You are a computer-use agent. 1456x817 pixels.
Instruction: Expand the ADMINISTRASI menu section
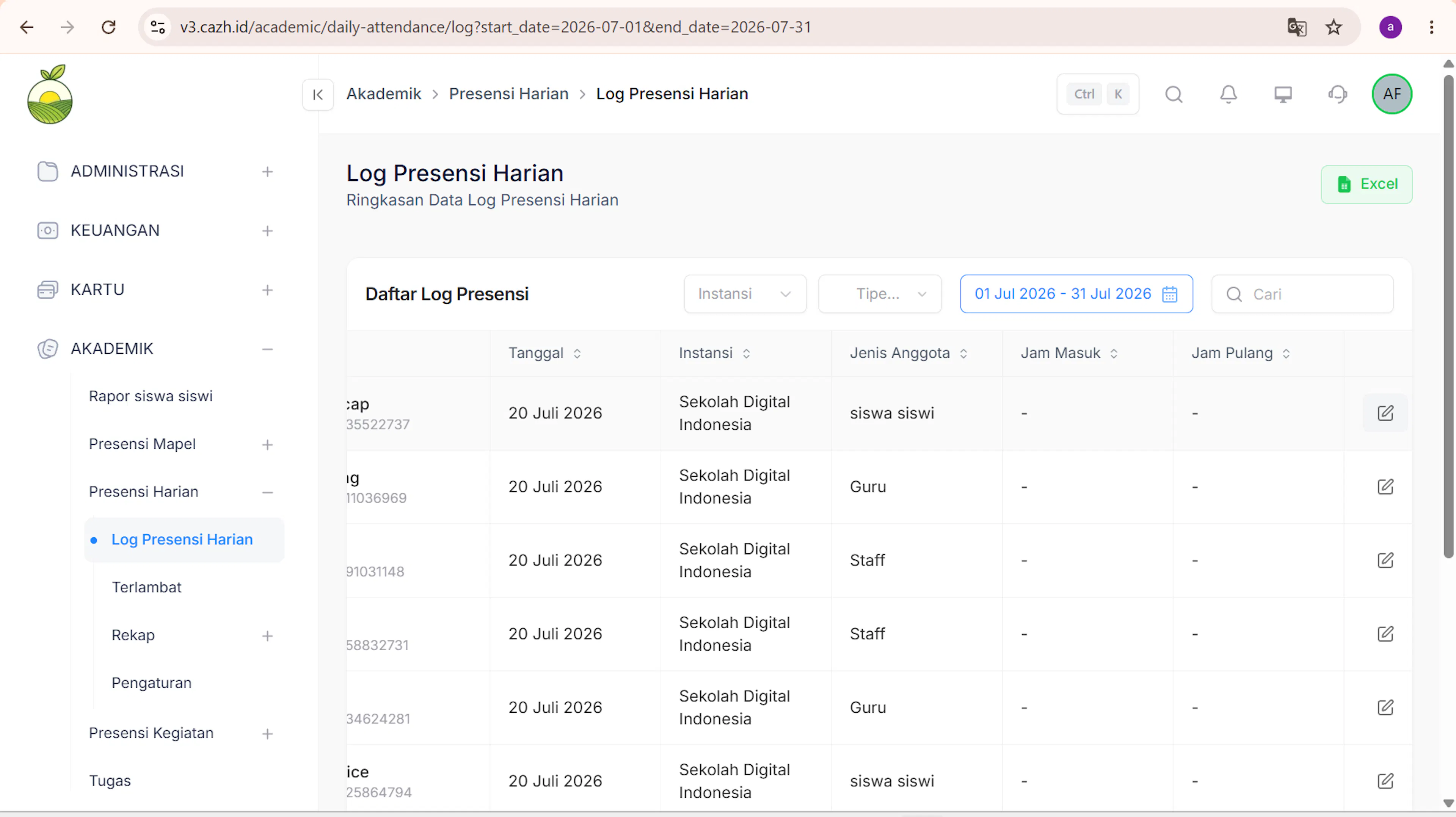pyautogui.click(x=267, y=172)
